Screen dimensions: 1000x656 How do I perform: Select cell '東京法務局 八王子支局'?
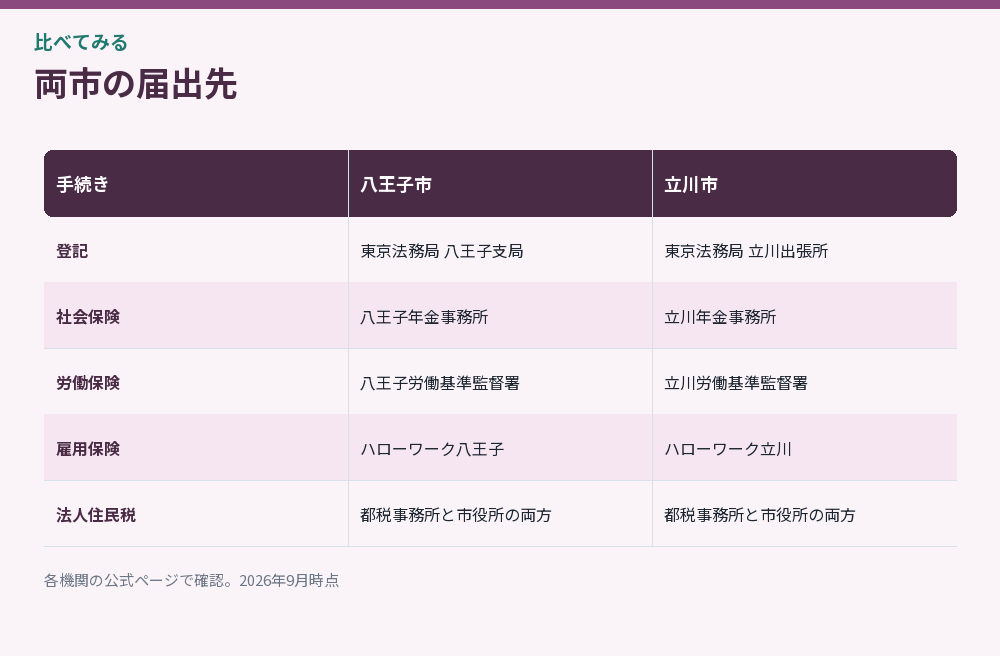pos(500,250)
